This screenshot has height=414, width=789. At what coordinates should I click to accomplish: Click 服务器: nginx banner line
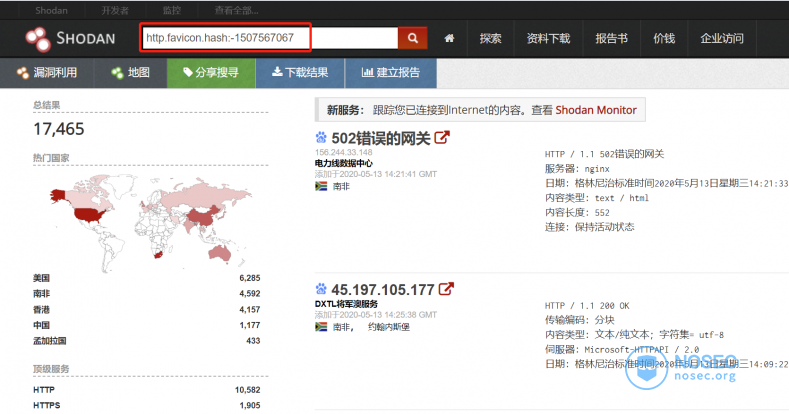(577, 169)
